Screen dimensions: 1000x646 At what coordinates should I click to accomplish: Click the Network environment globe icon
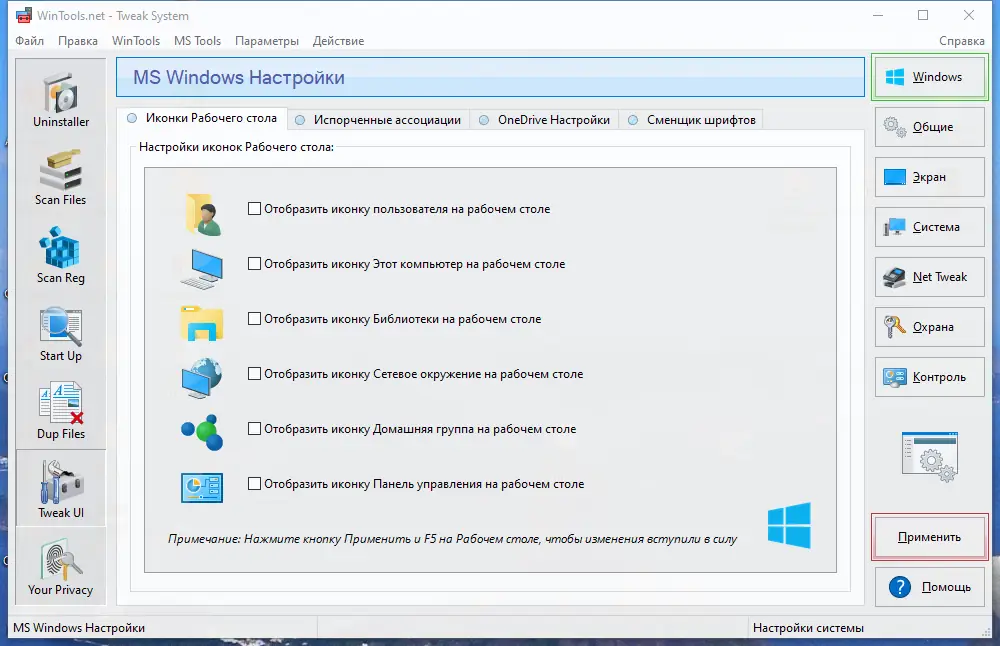tap(202, 378)
